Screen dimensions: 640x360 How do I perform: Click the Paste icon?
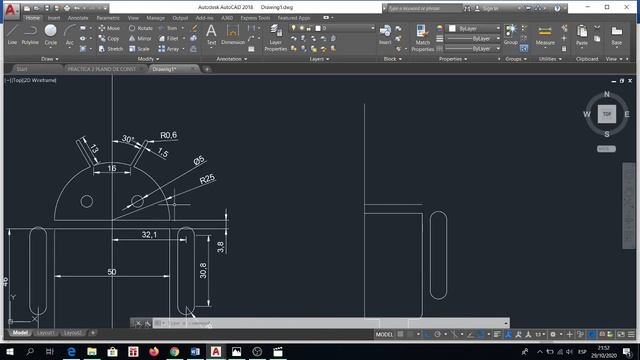[x=582, y=35]
